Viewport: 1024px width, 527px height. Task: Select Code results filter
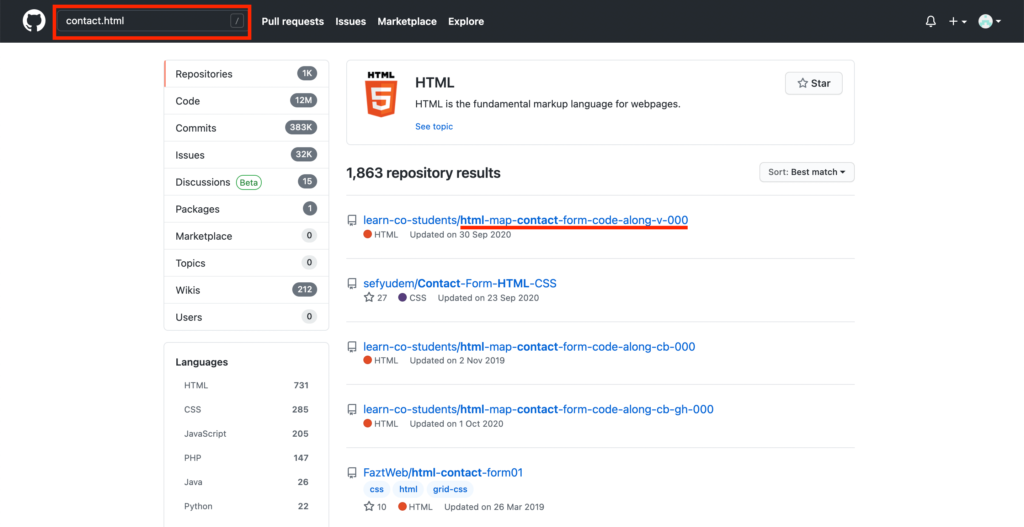pyautogui.click(x=246, y=101)
